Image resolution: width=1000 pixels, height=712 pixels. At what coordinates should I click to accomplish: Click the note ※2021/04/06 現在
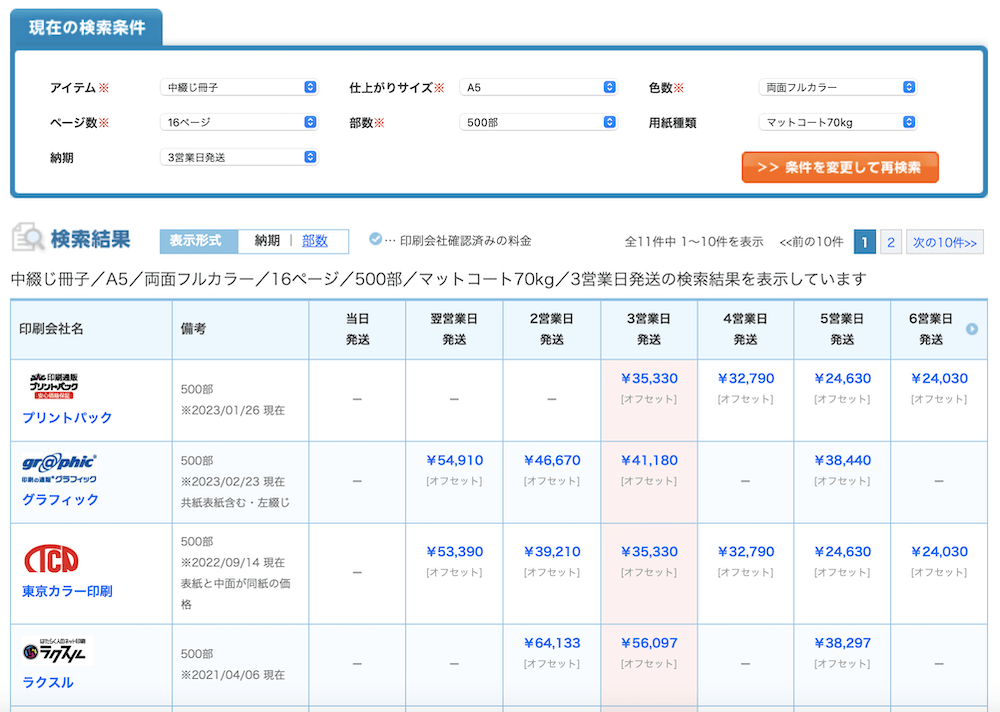coord(233,675)
